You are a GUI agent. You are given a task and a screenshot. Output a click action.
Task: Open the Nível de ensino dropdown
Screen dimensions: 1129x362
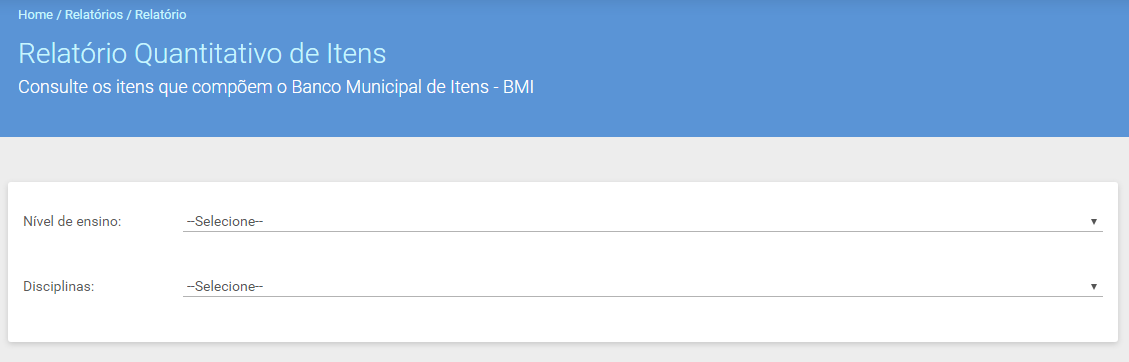click(x=642, y=222)
